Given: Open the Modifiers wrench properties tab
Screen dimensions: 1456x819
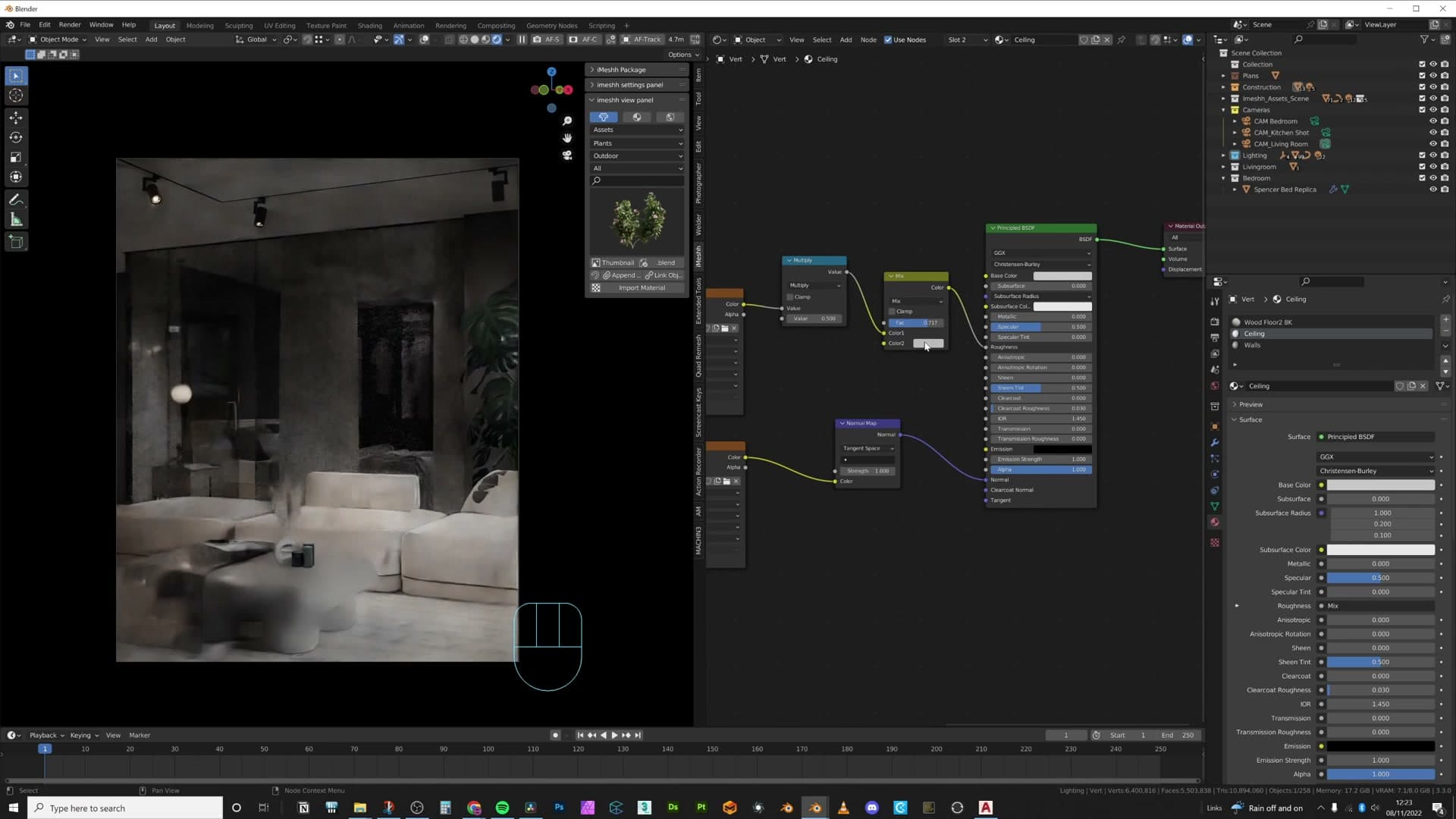Looking at the screenshot, I should [1215, 442].
